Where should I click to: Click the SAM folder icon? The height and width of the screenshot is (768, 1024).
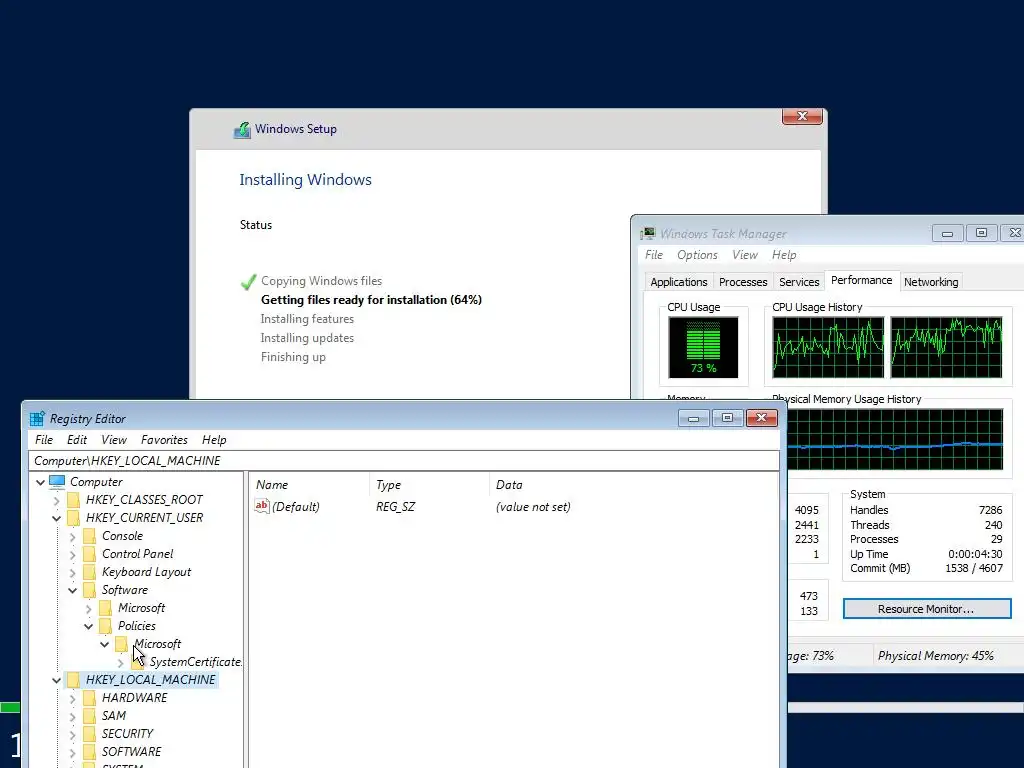[89, 716]
